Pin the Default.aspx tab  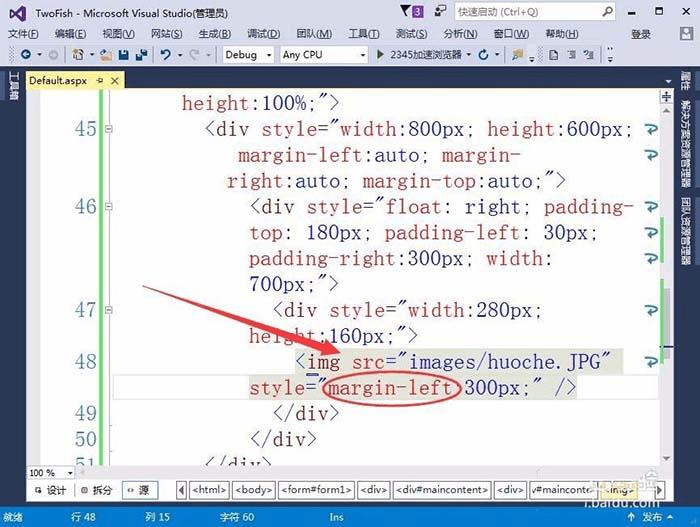pyautogui.click(x=100, y=80)
